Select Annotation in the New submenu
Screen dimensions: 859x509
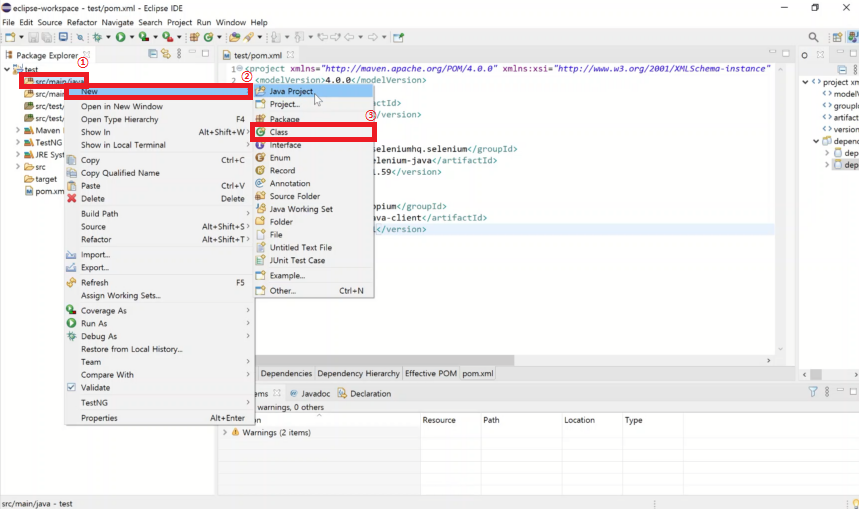click(x=314, y=184)
